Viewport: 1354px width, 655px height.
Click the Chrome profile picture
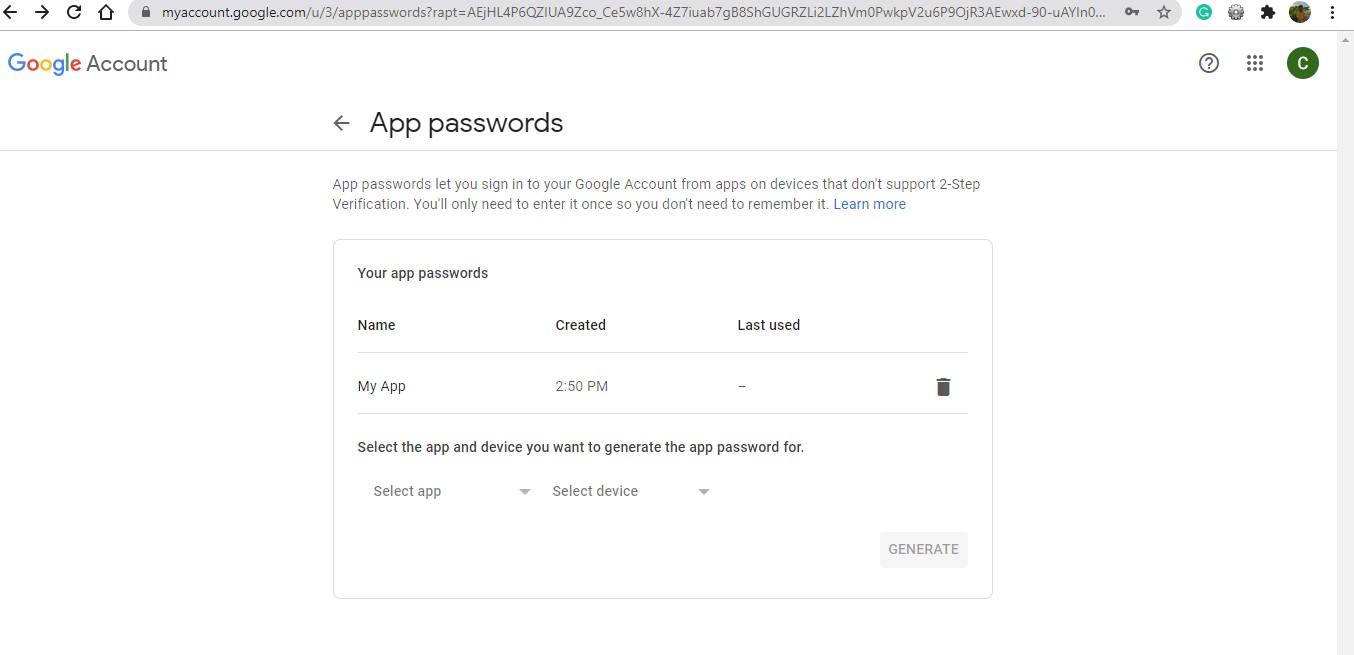tap(1300, 13)
